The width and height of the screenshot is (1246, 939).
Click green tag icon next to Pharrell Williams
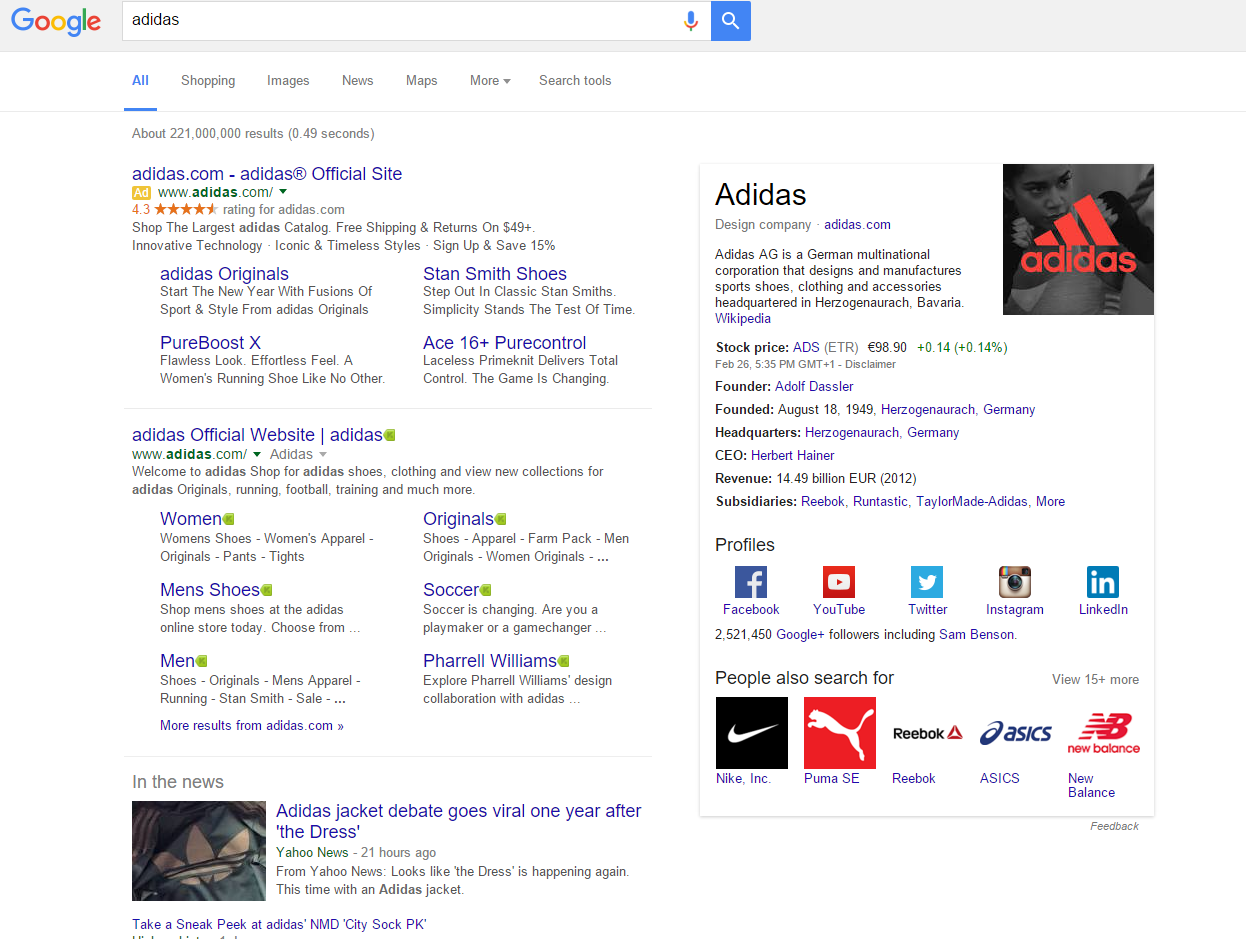pyautogui.click(x=563, y=661)
